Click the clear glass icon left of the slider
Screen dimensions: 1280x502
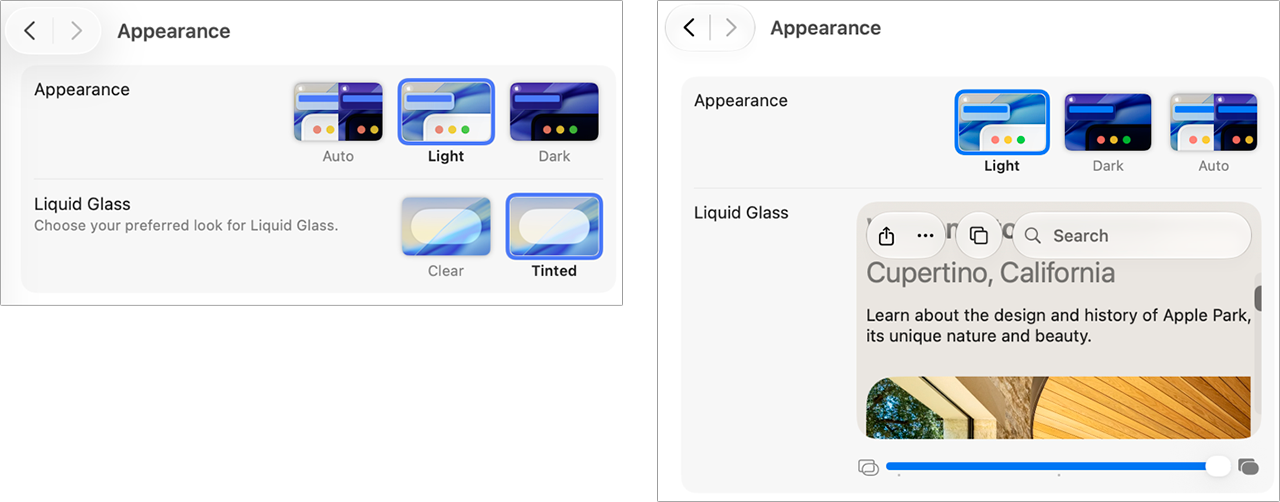868,467
